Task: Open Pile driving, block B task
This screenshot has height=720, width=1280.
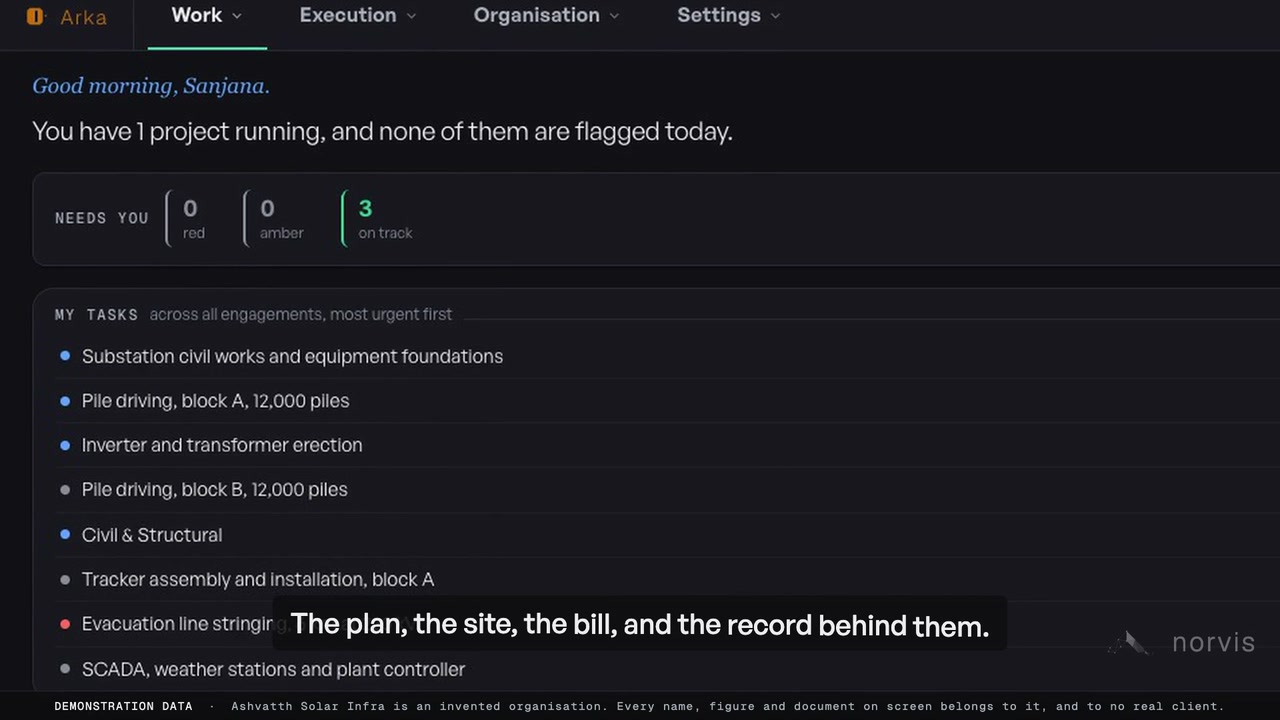Action: (215, 490)
